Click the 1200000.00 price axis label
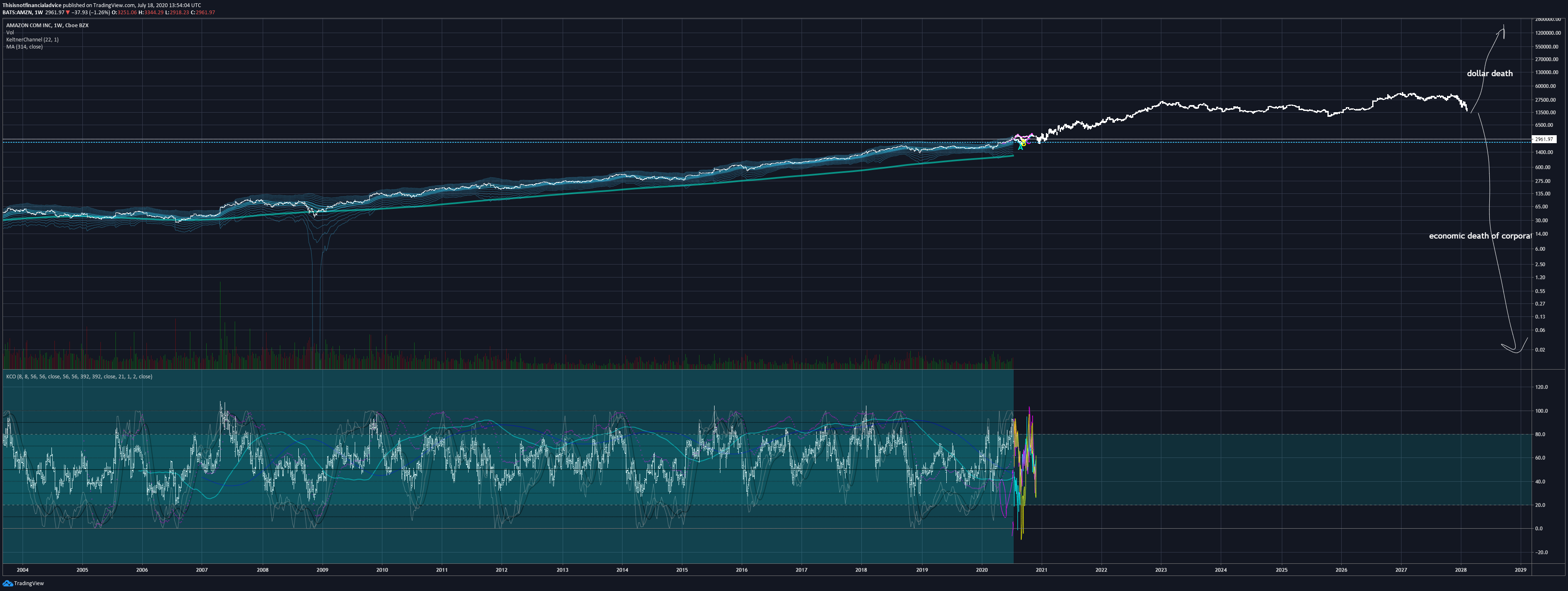The image size is (1568, 591). (1548, 33)
